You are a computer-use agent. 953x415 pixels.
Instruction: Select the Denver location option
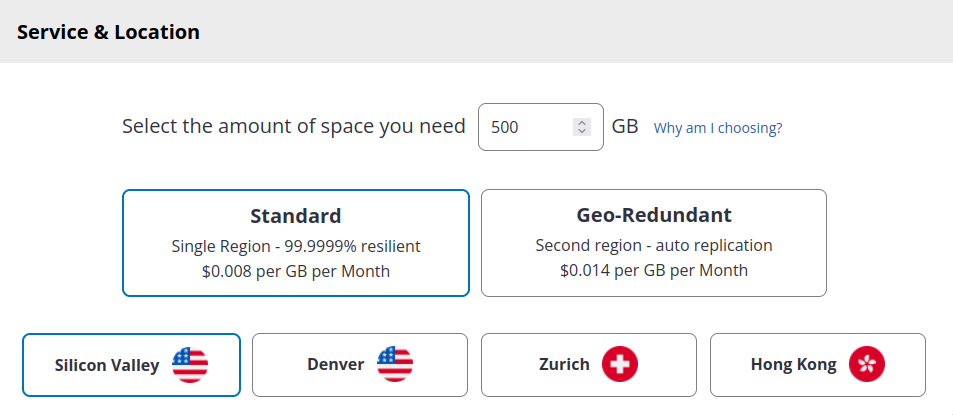pyautogui.click(x=336, y=365)
